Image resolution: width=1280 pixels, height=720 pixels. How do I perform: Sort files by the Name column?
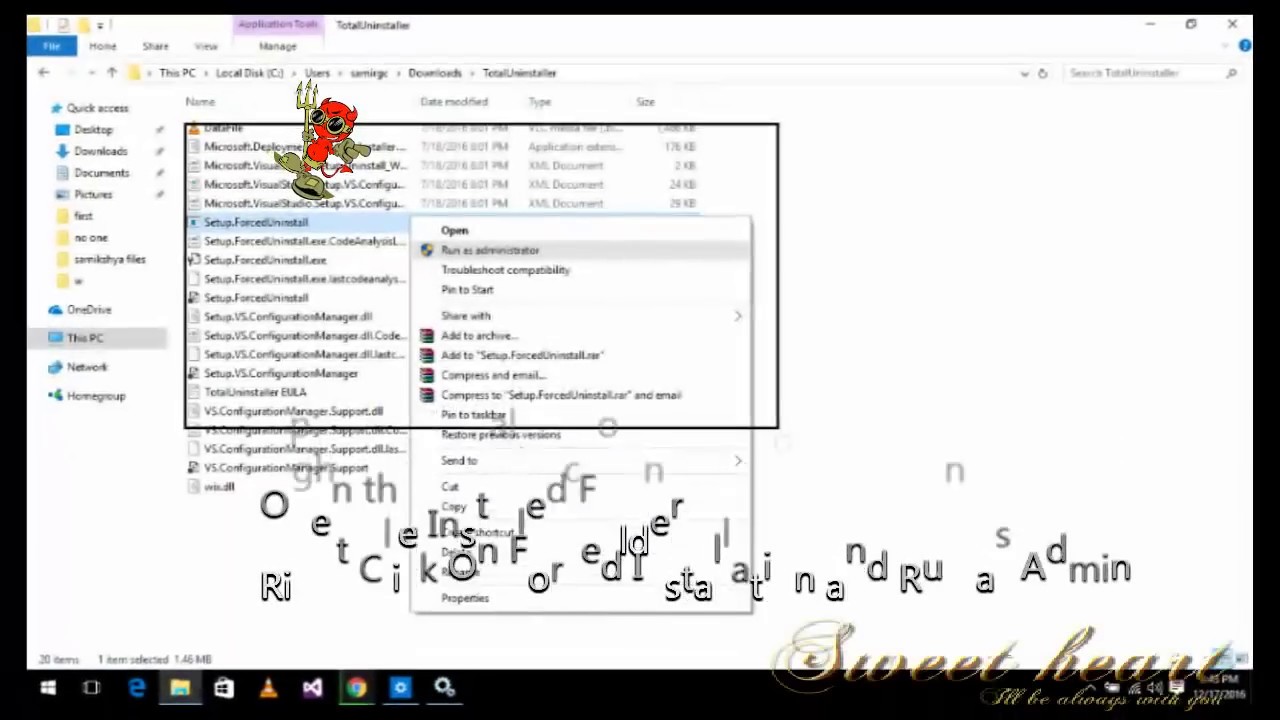[x=200, y=102]
